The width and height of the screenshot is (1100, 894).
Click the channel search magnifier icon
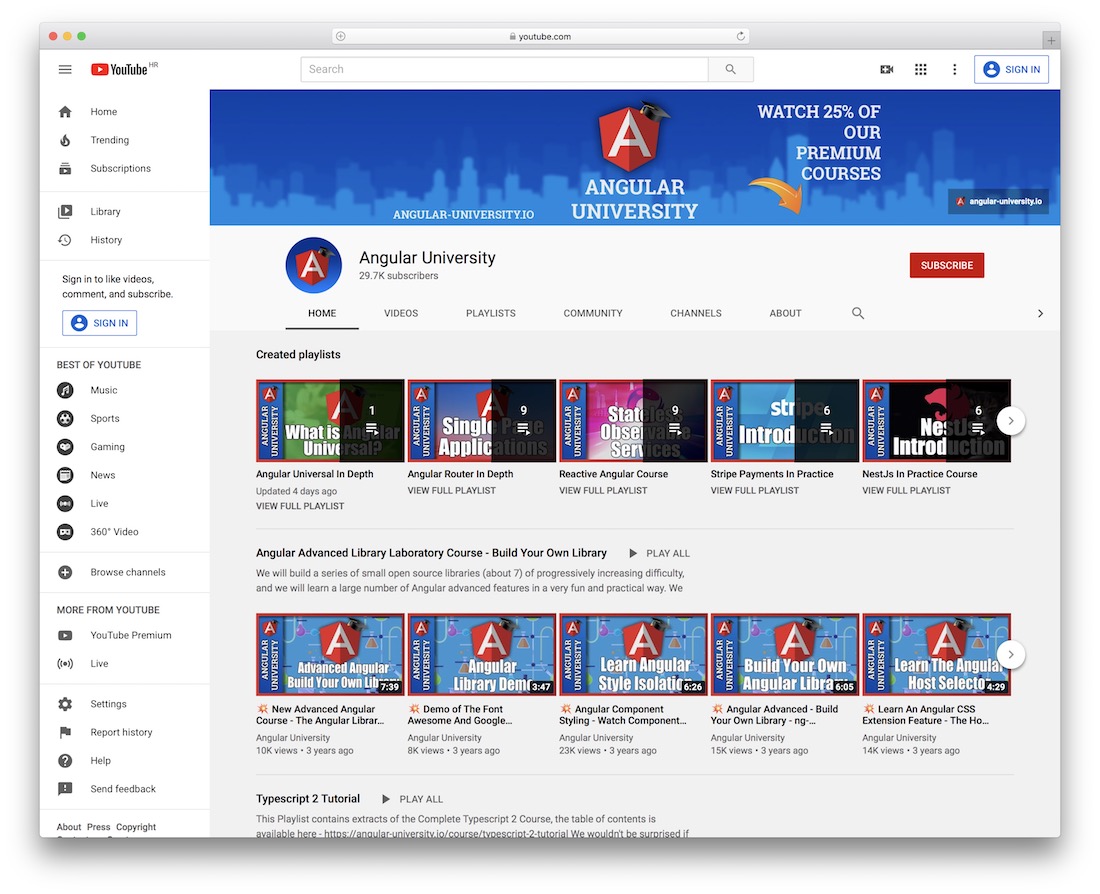click(857, 313)
